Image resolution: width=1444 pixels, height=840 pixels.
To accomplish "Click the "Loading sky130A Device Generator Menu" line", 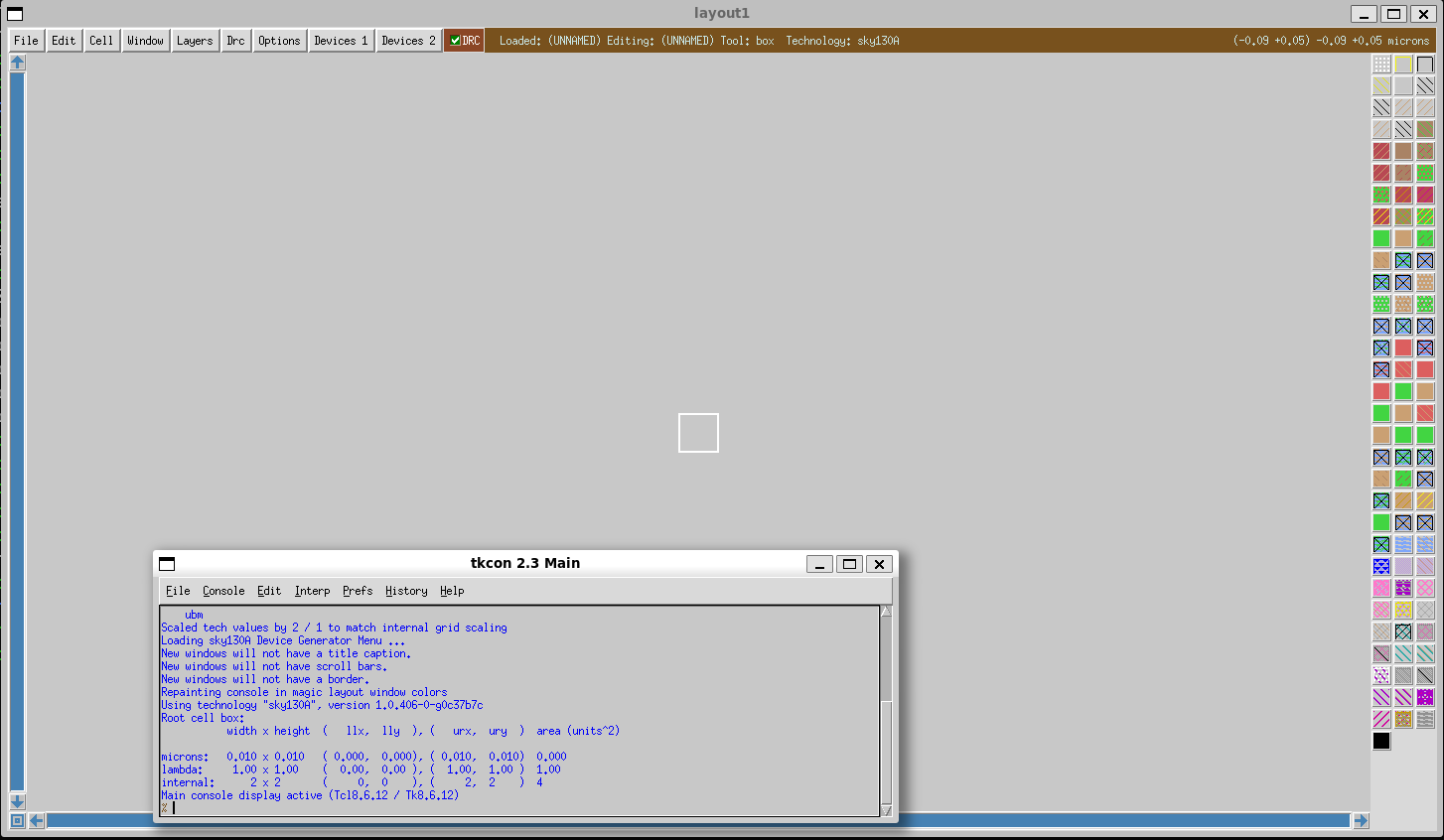I will [x=283, y=640].
